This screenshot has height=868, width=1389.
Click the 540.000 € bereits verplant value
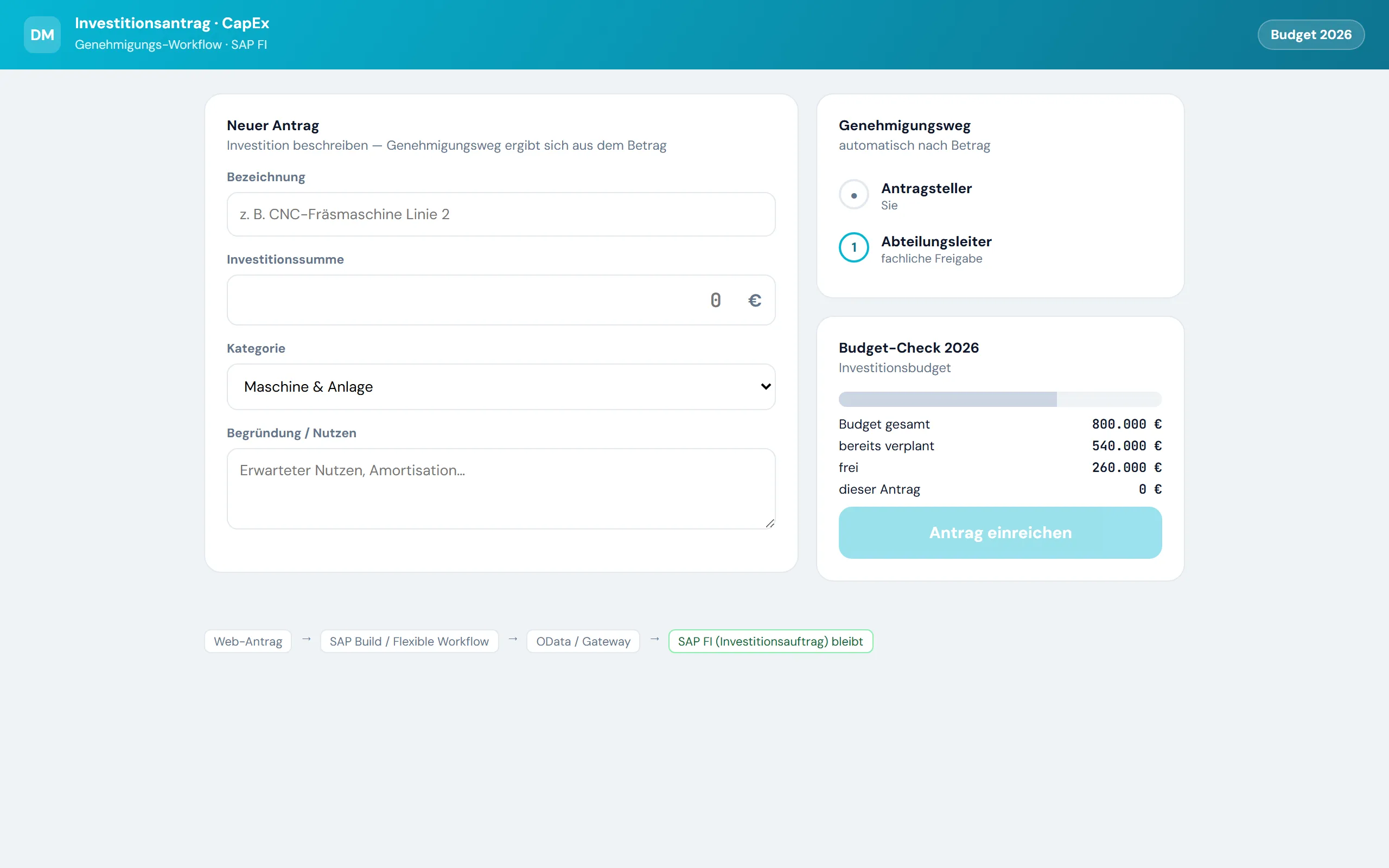[1126, 446]
